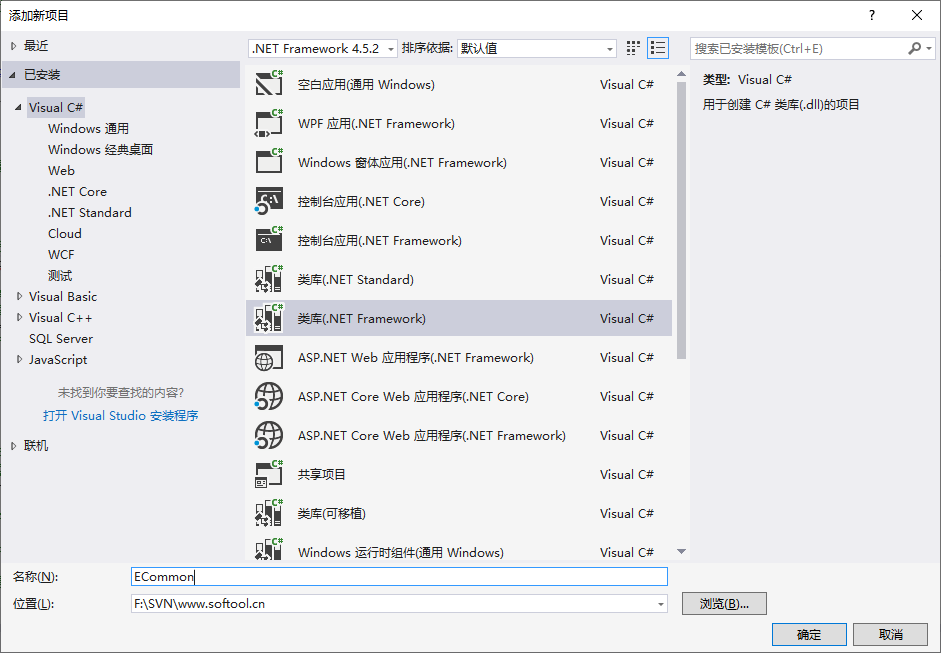941x653 pixels.
Task: Collapse the 已安装 node
Action: pos(13,75)
